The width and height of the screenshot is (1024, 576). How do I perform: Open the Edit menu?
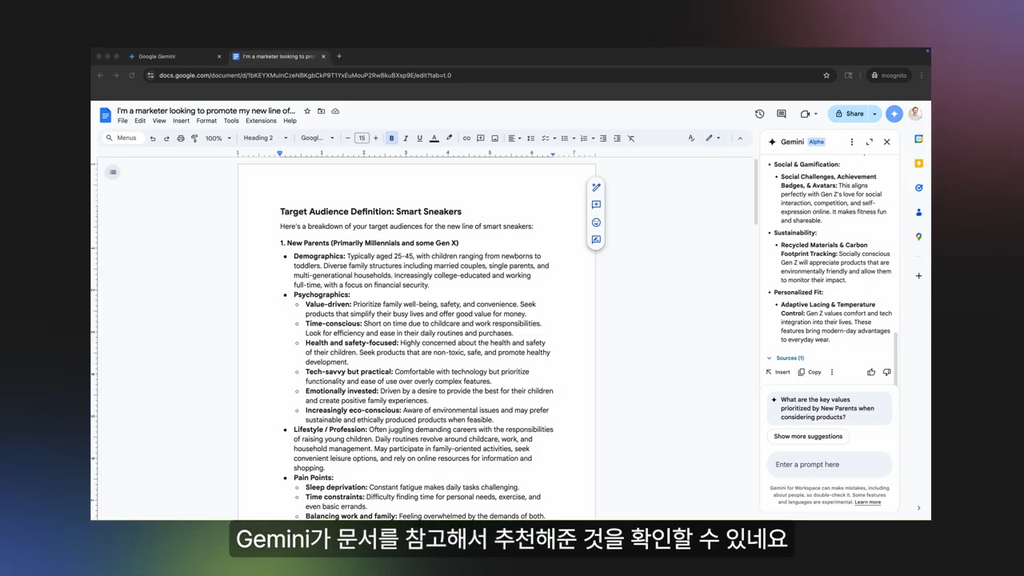click(x=140, y=121)
